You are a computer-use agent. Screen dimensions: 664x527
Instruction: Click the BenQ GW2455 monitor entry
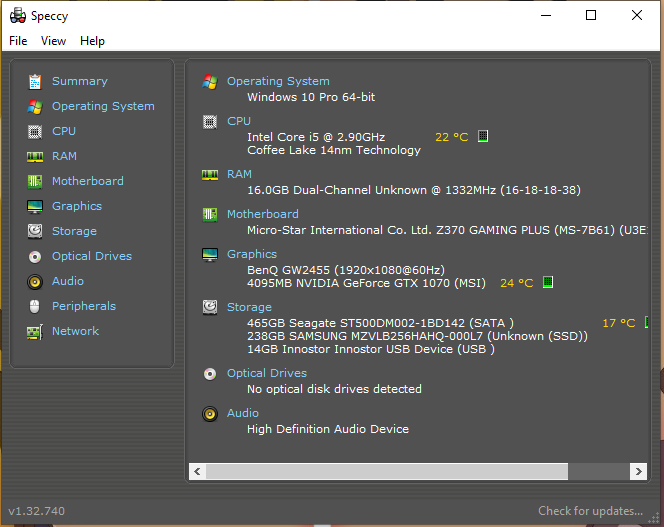(346, 270)
